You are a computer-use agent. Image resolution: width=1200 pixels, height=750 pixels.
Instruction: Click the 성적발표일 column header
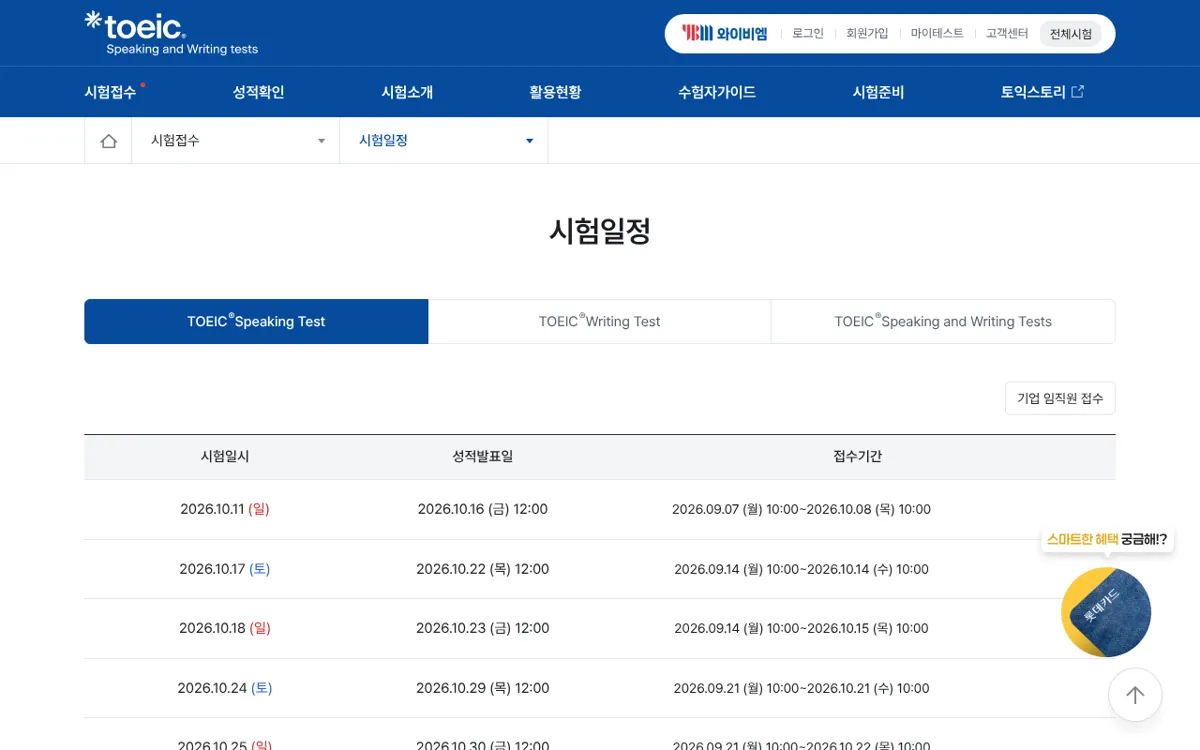pos(483,456)
